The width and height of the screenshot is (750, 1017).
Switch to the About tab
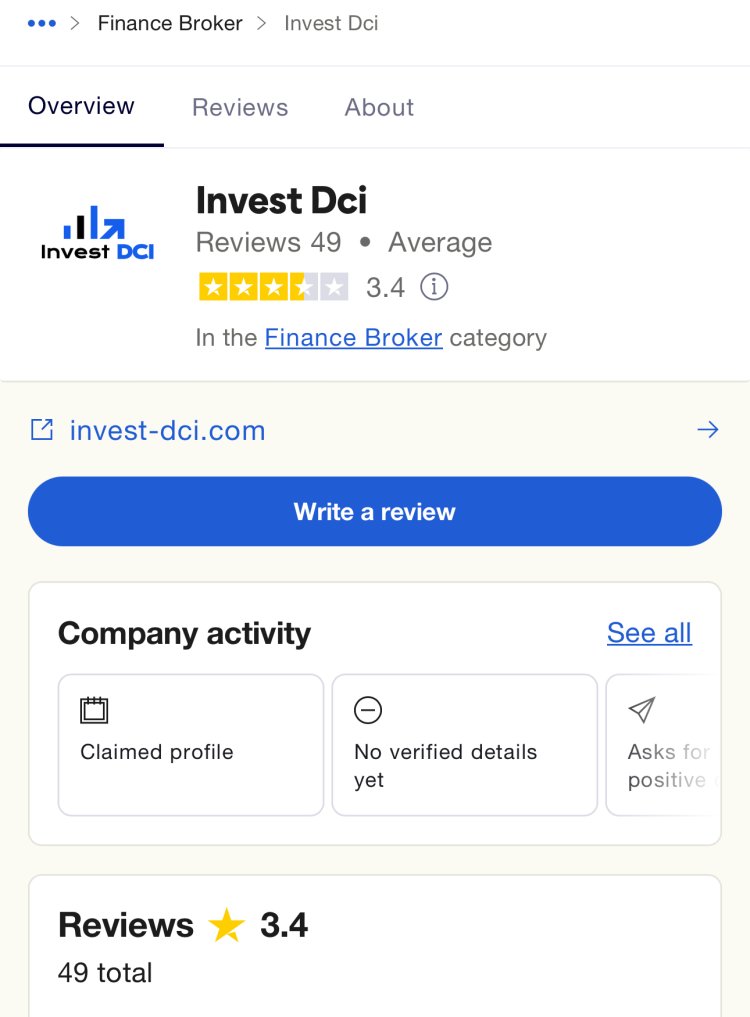[x=379, y=107]
